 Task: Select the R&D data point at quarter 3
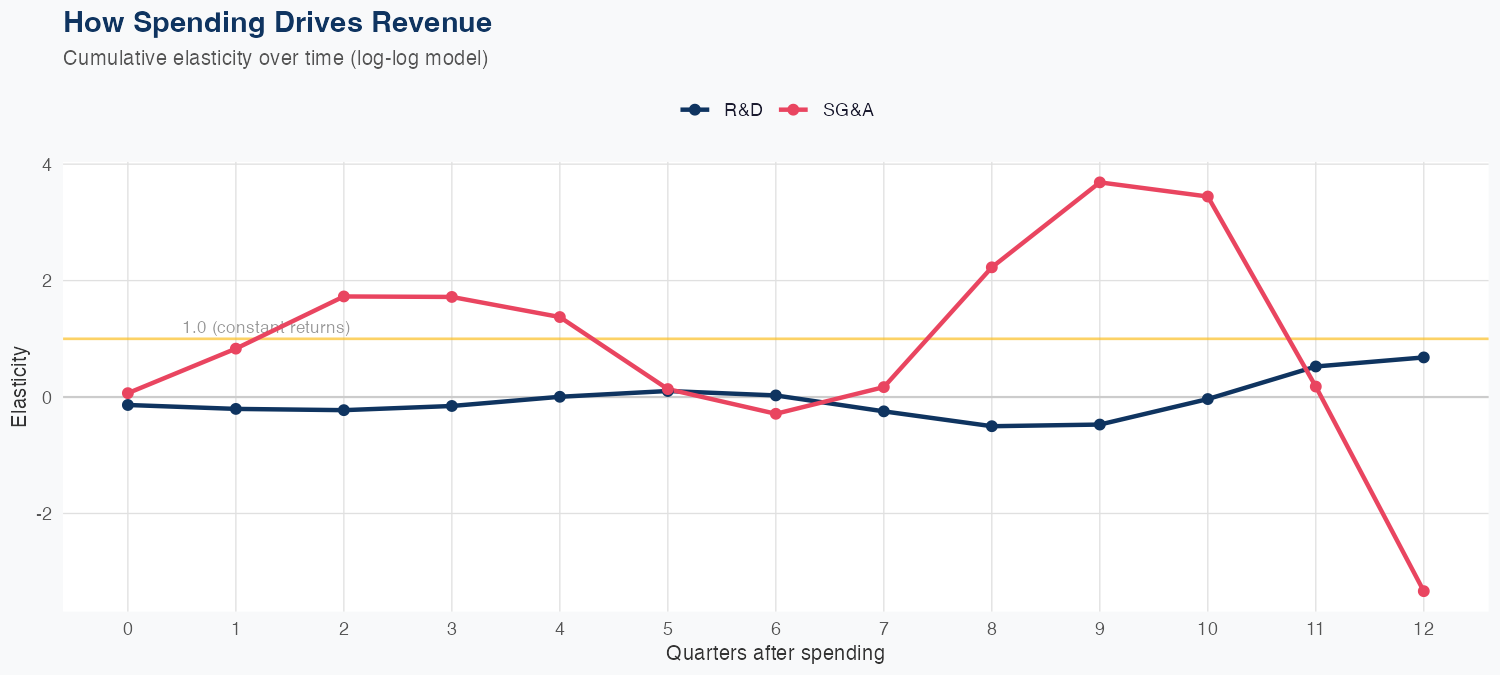(452, 406)
